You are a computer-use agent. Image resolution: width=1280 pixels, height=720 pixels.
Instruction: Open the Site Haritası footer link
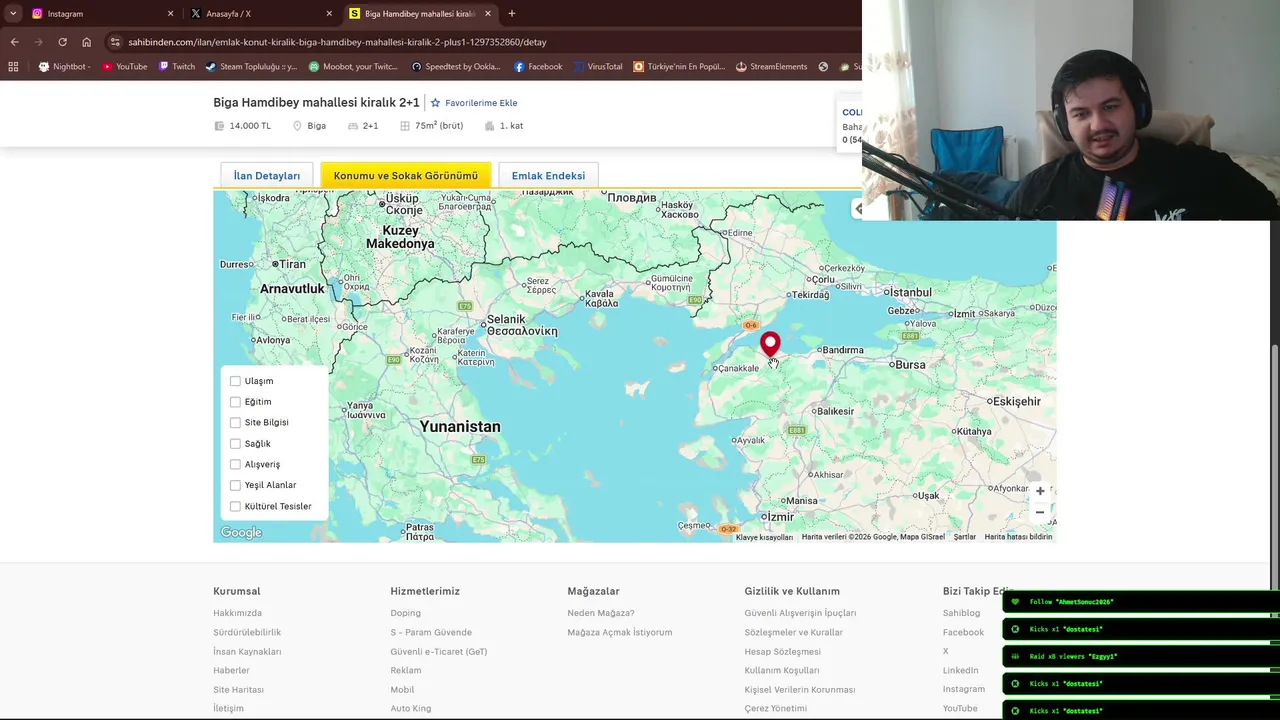coord(238,689)
